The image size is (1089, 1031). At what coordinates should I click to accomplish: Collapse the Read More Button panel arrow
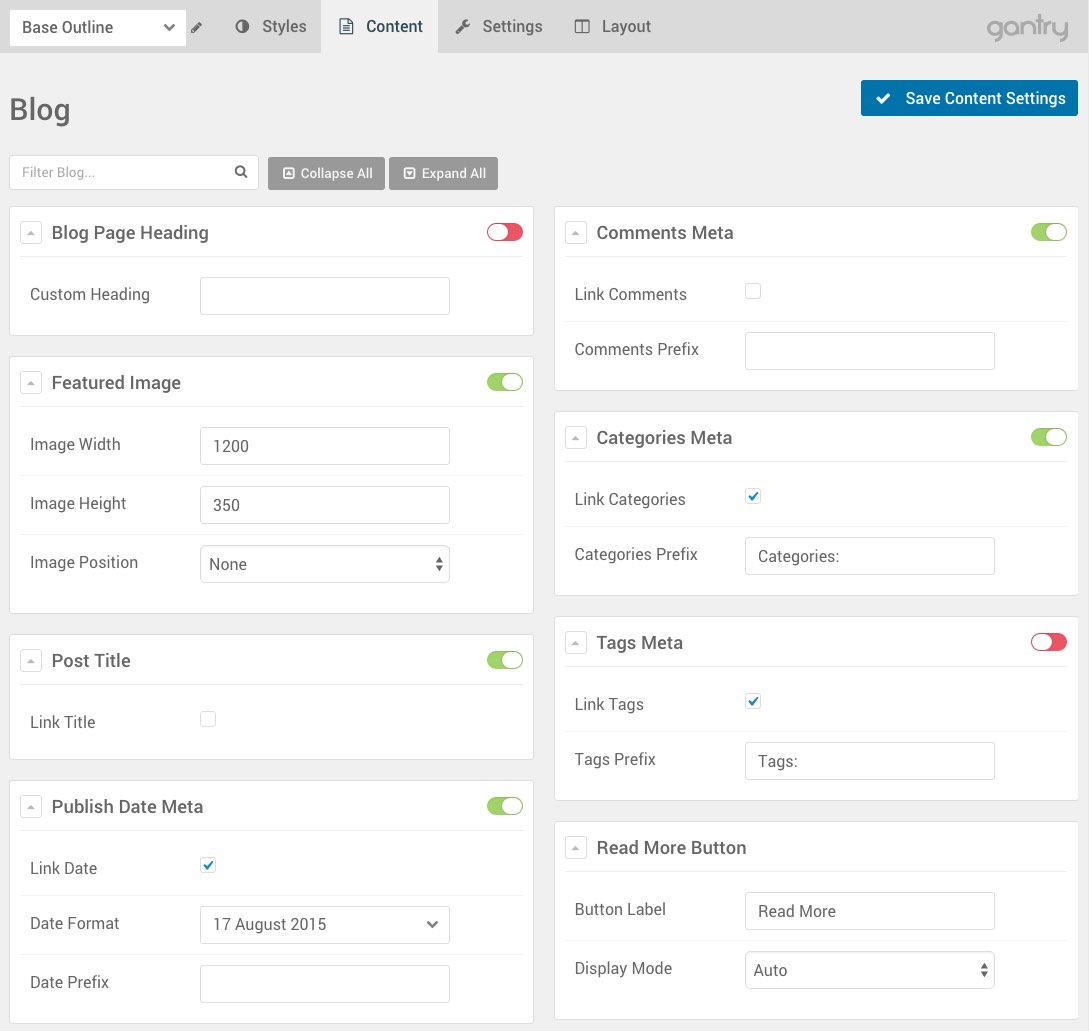(x=576, y=848)
